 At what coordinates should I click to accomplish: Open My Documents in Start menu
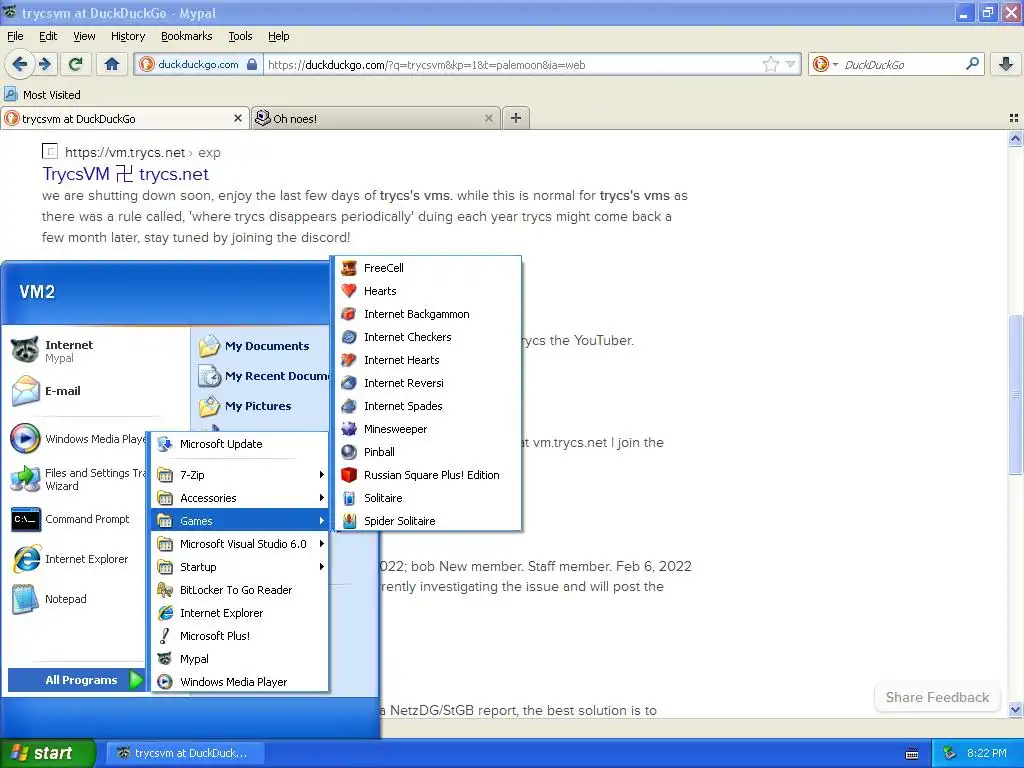point(264,346)
